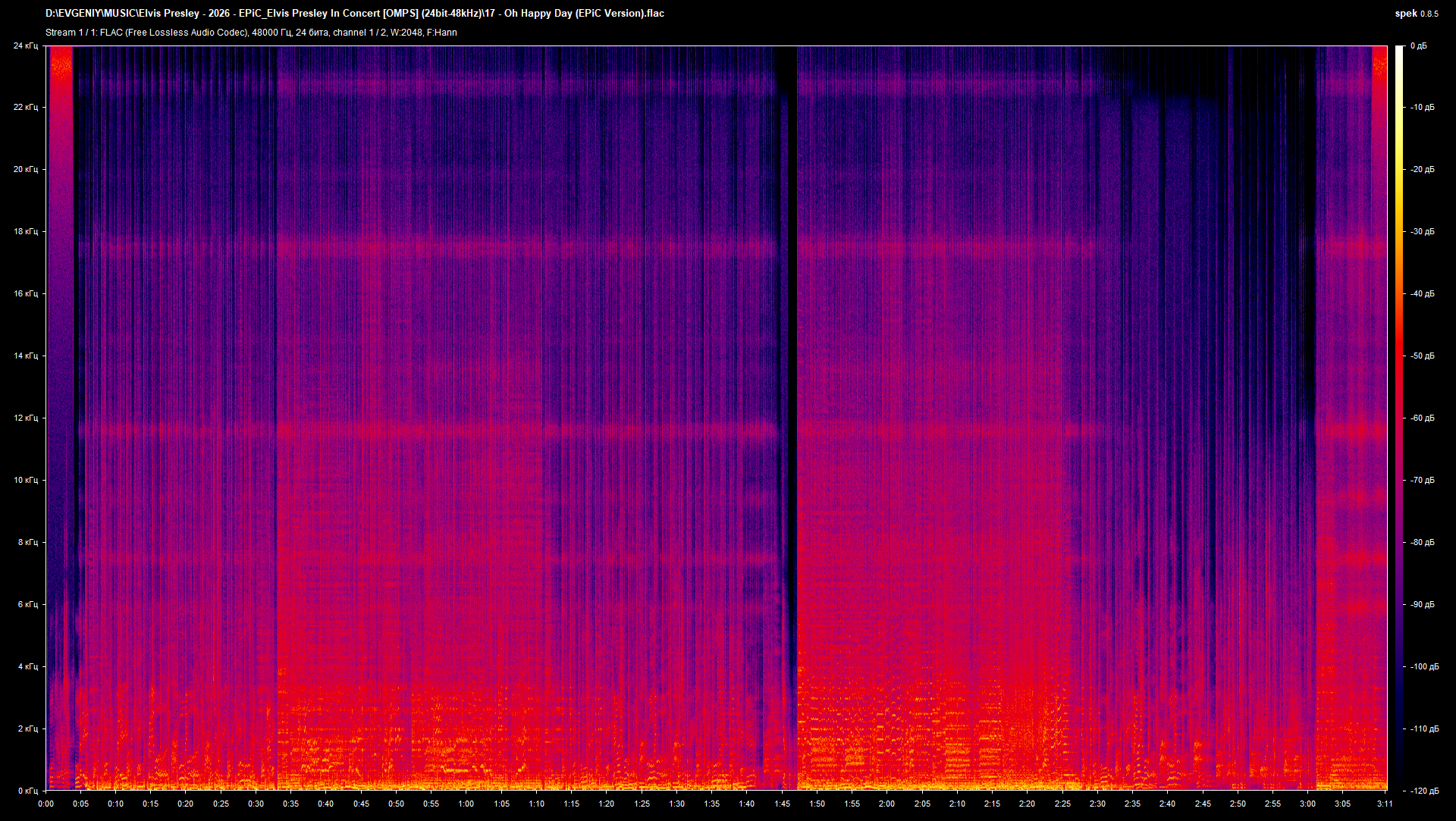
Task: Click the -120 дБ scale label
Action: click(x=1424, y=791)
